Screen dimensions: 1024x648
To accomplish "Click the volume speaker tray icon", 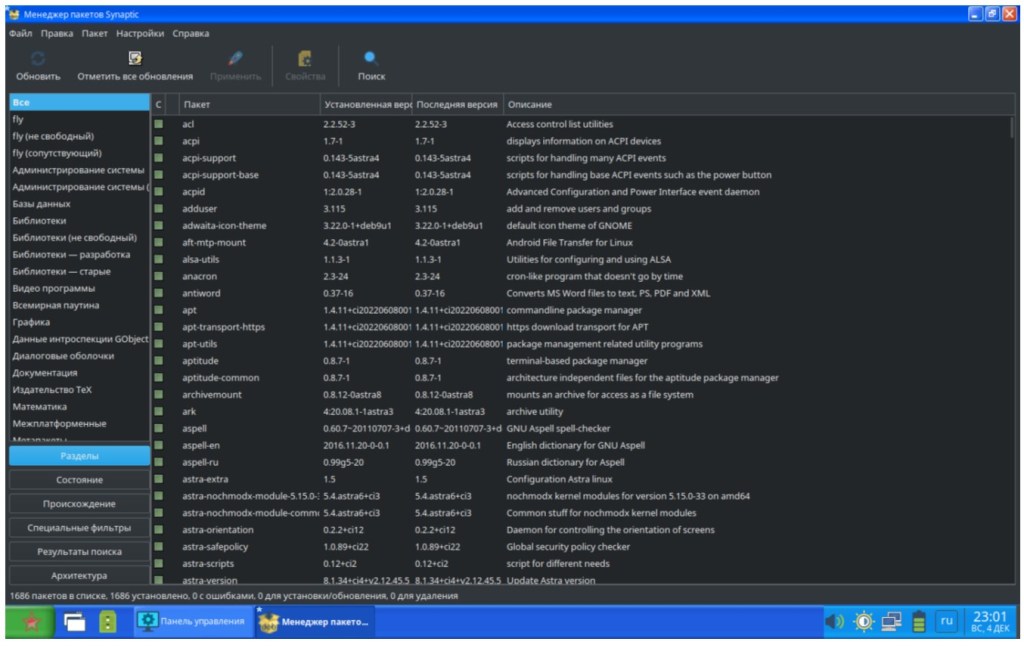I will click(833, 622).
